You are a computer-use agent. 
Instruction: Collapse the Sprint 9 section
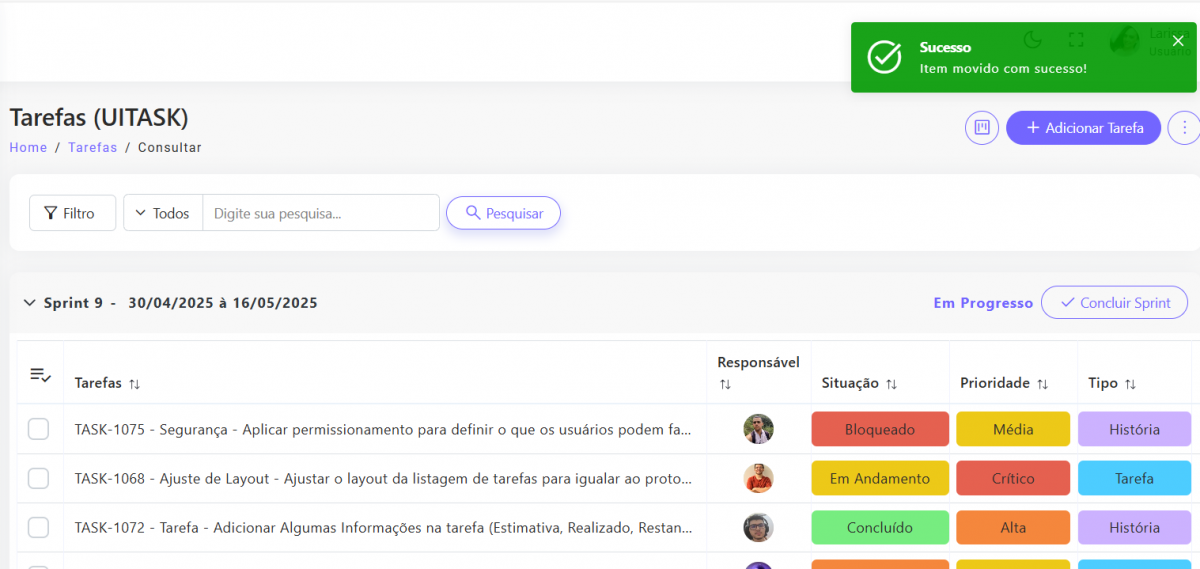coord(29,303)
